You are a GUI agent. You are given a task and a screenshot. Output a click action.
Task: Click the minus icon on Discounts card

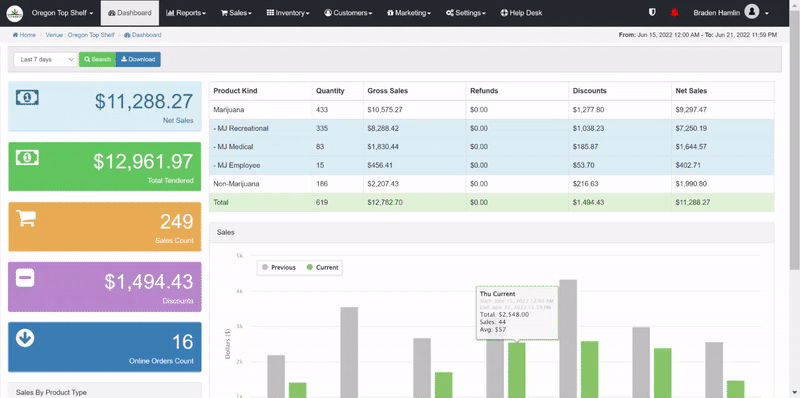(25, 278)
